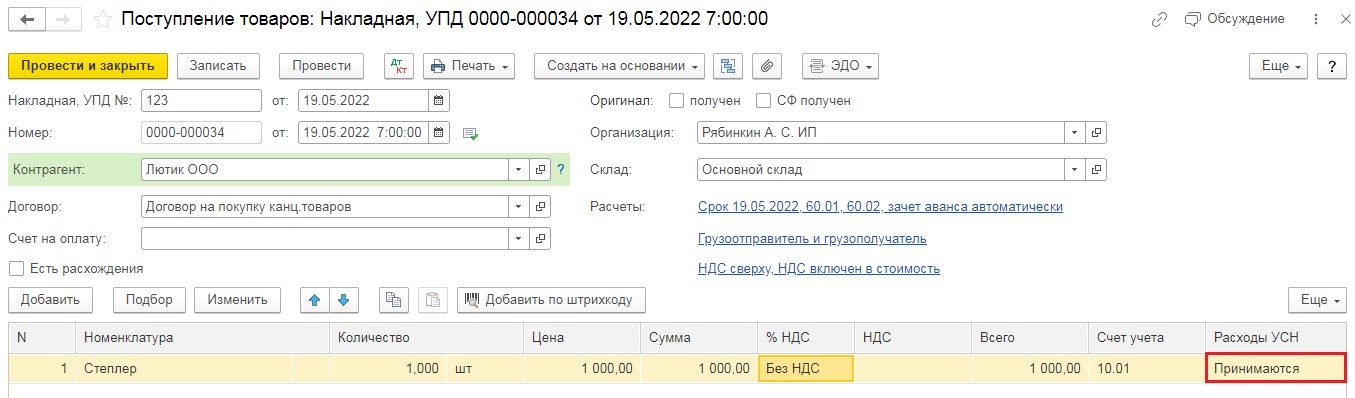Screen dimensions: 1355x398
Task: Open the ЭДО menu
Action: 840,66
